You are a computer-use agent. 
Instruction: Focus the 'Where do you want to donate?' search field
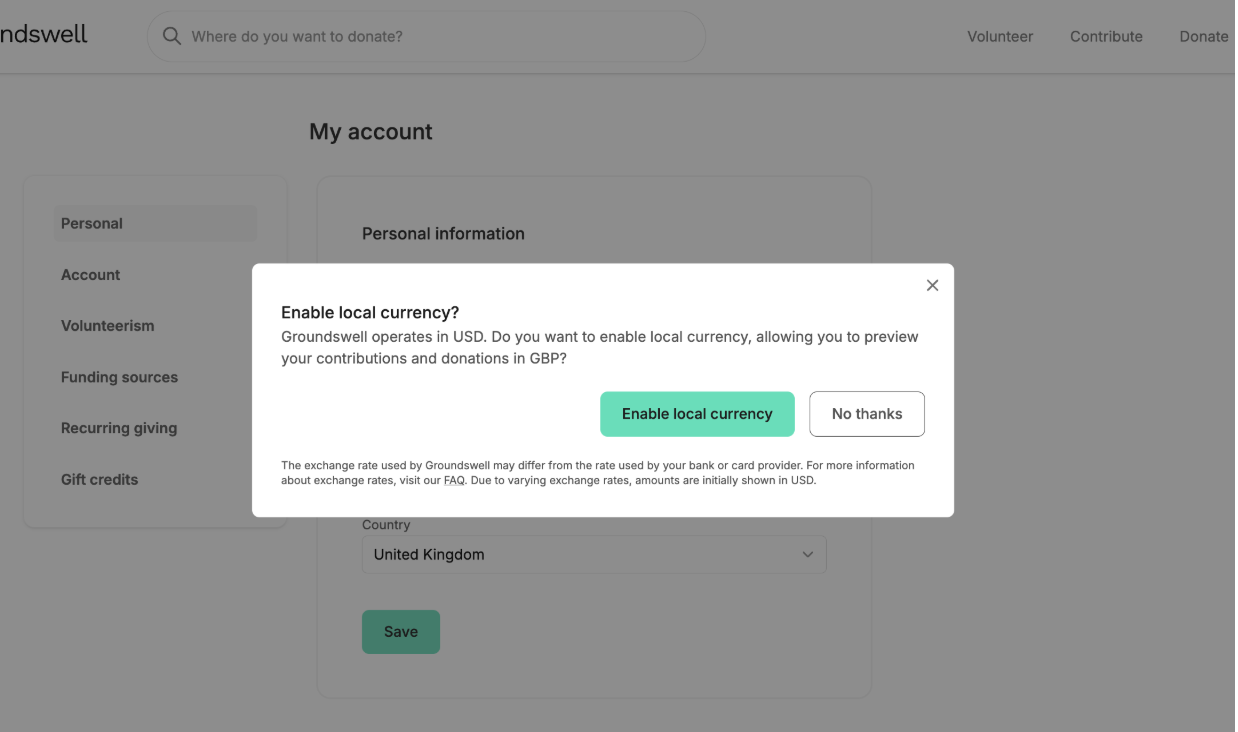pyautogui.click(x=427, y=36)
